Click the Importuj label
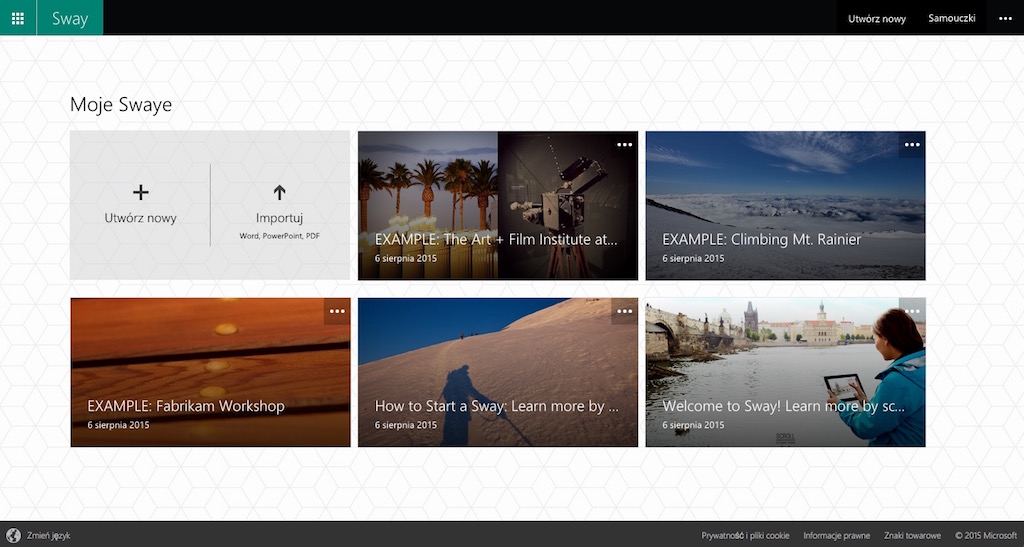This screenshot has height=547, width=1024. [280, 219]
